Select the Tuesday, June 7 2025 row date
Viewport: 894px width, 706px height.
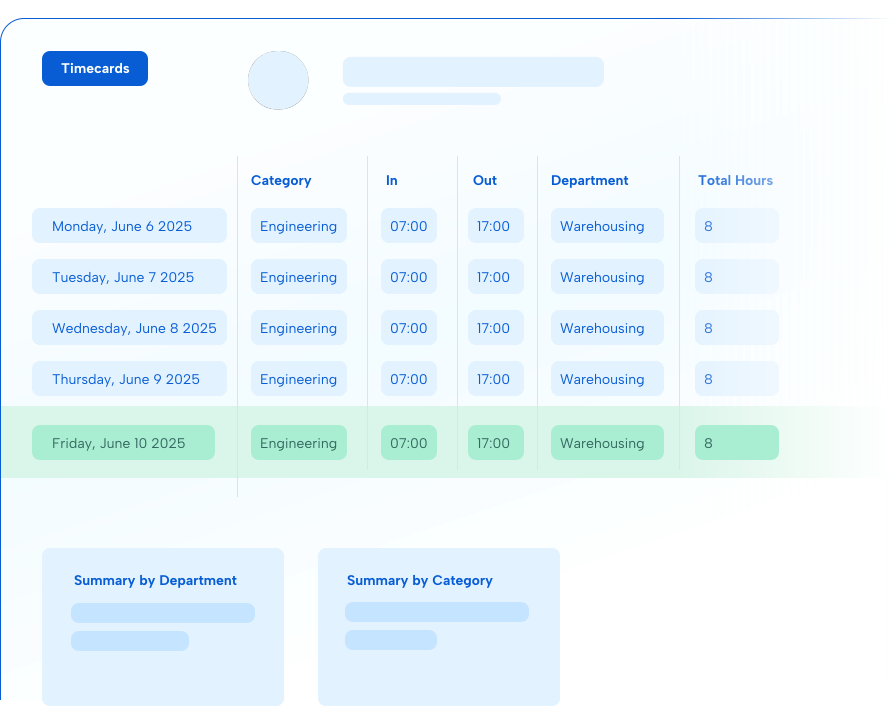click(129, 277)
